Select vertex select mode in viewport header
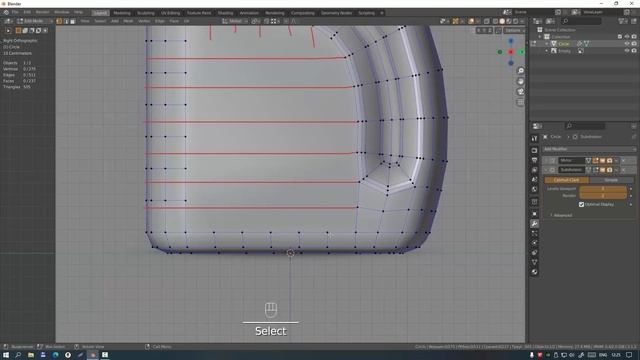The image size is (640, 360). click(x=59, y=21)
